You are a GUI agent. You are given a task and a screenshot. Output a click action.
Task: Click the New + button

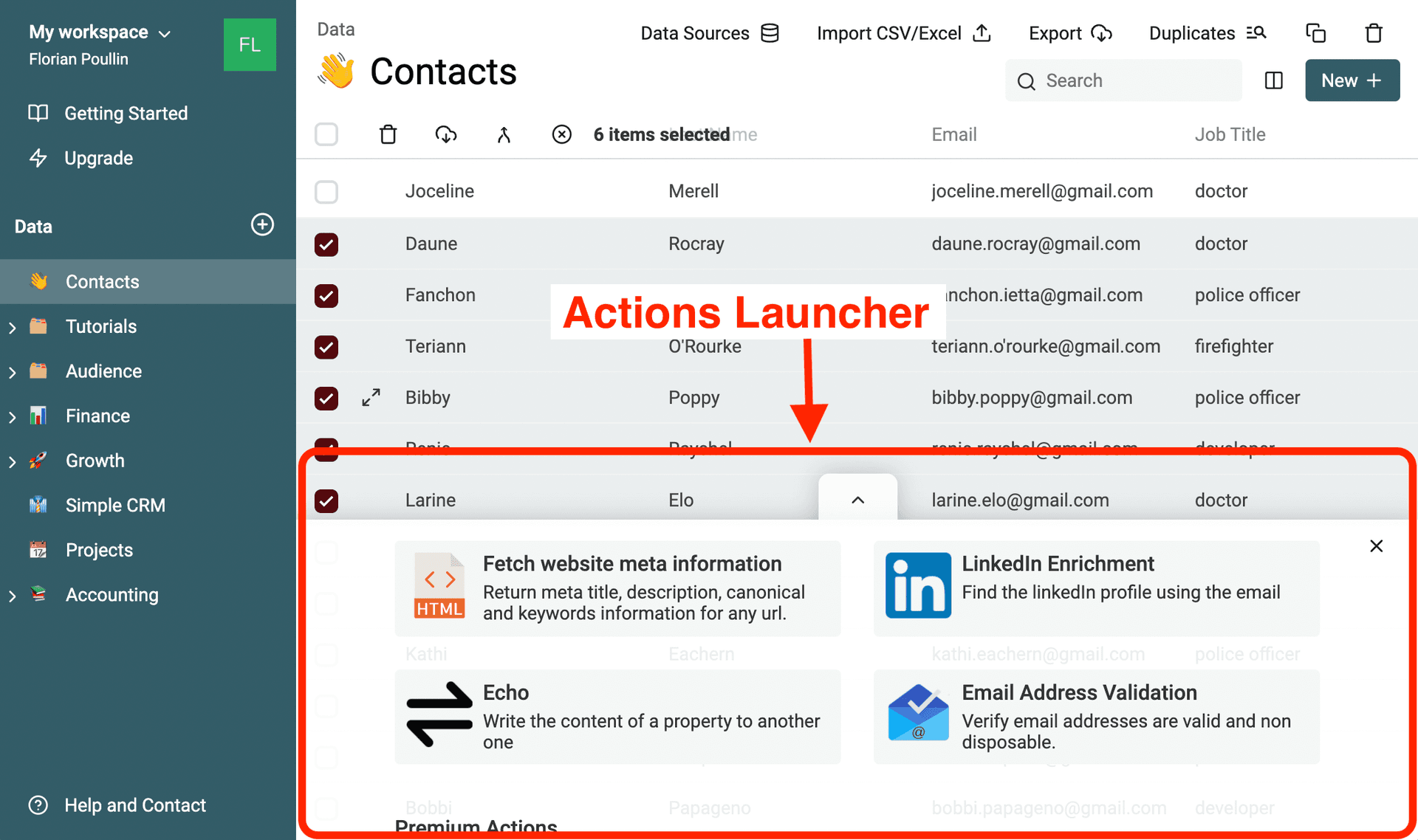pos(1352,80)
